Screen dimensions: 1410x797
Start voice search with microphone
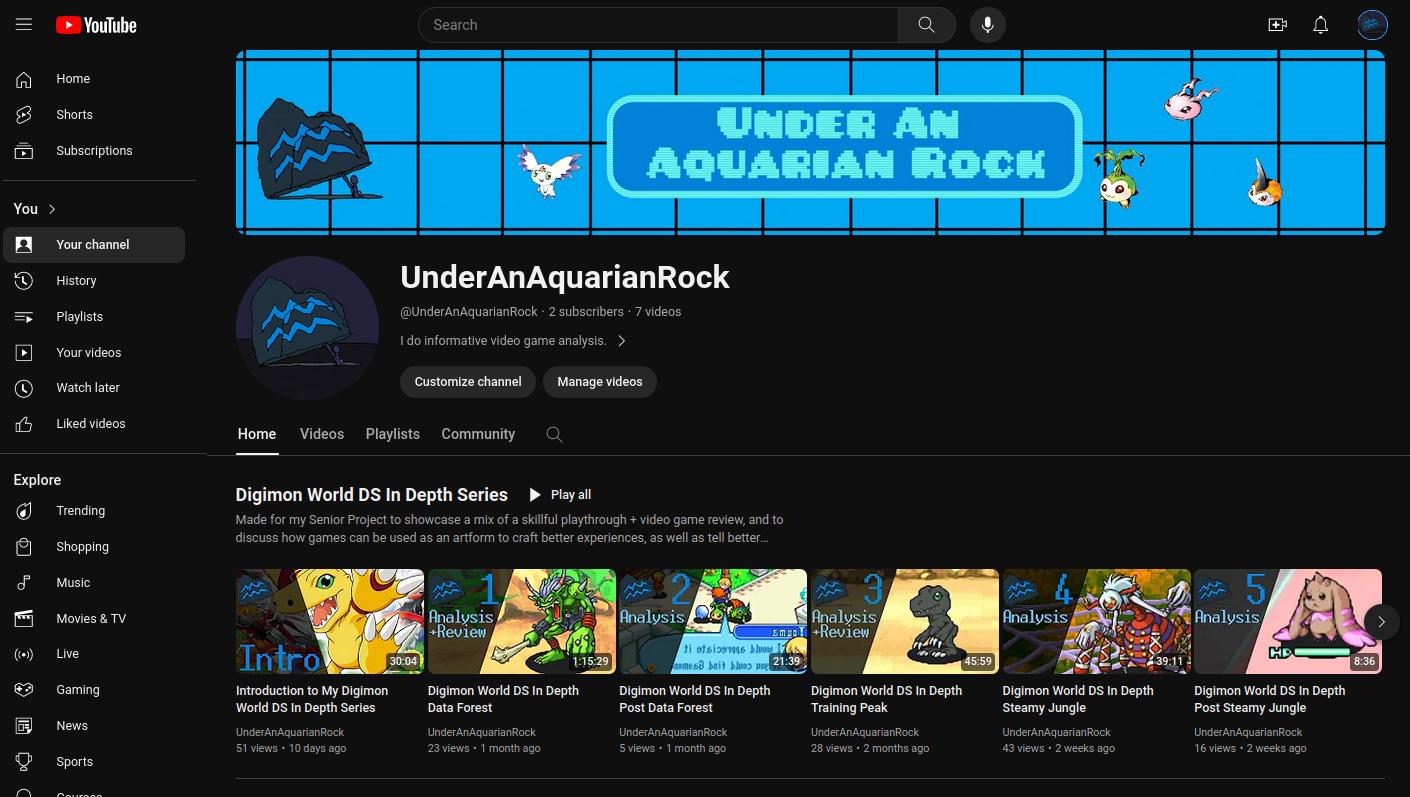[x=988, y=25]
